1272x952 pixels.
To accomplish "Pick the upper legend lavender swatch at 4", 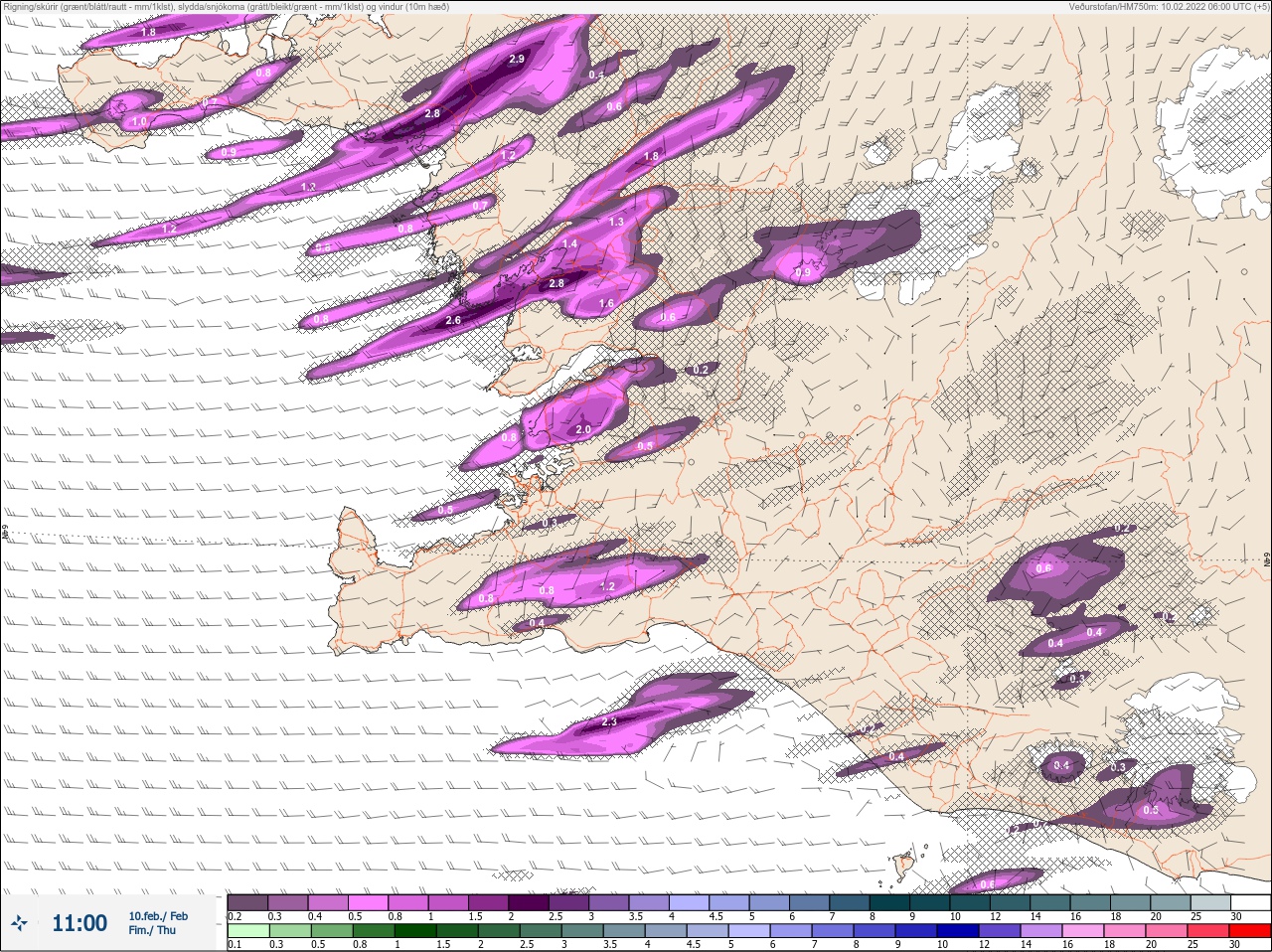I will point(691,901).
